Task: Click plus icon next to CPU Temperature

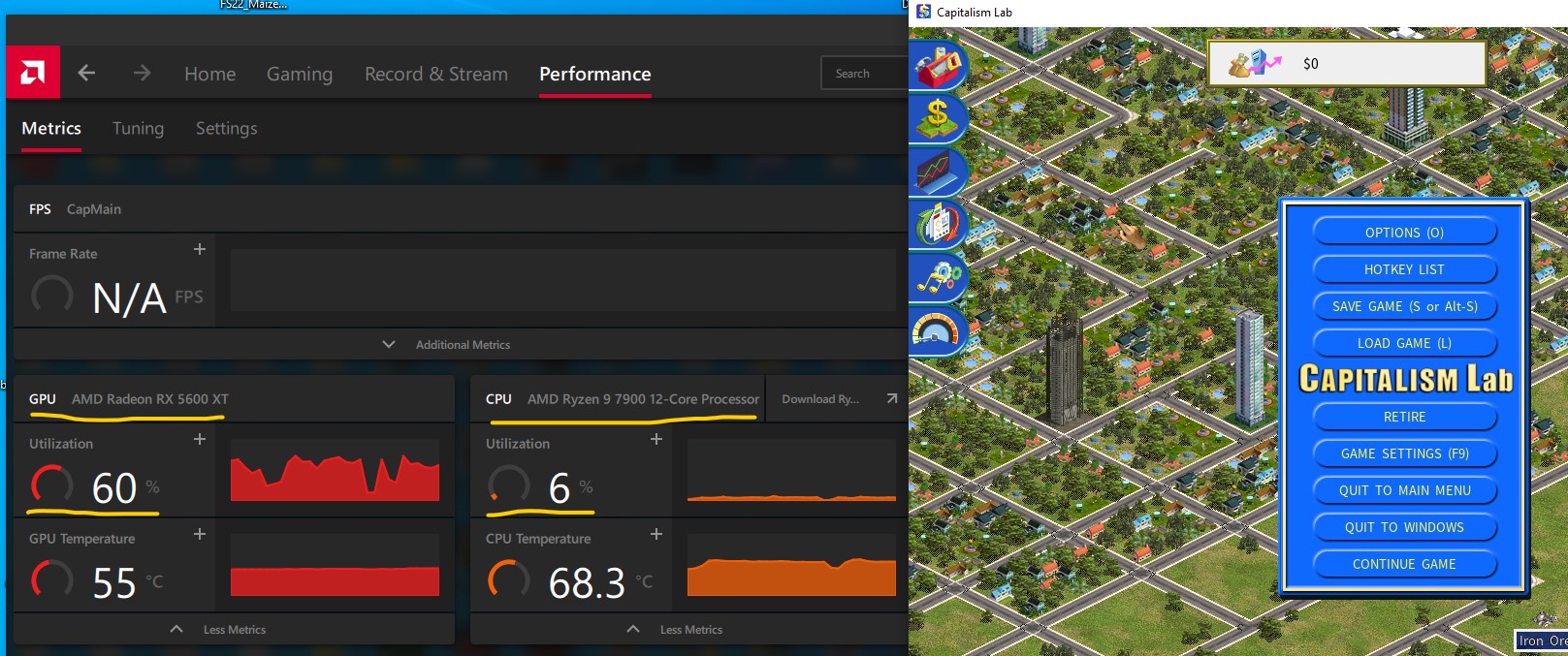Action: (x=656, y=534)
